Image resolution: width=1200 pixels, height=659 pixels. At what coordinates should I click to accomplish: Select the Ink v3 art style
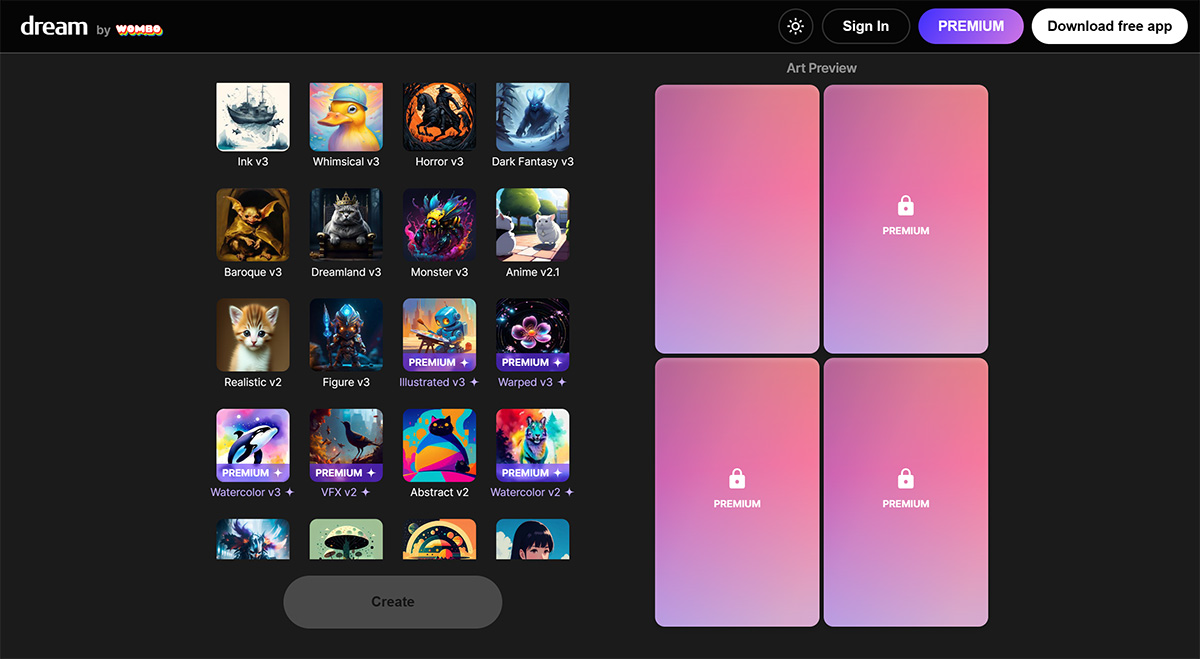253,116
